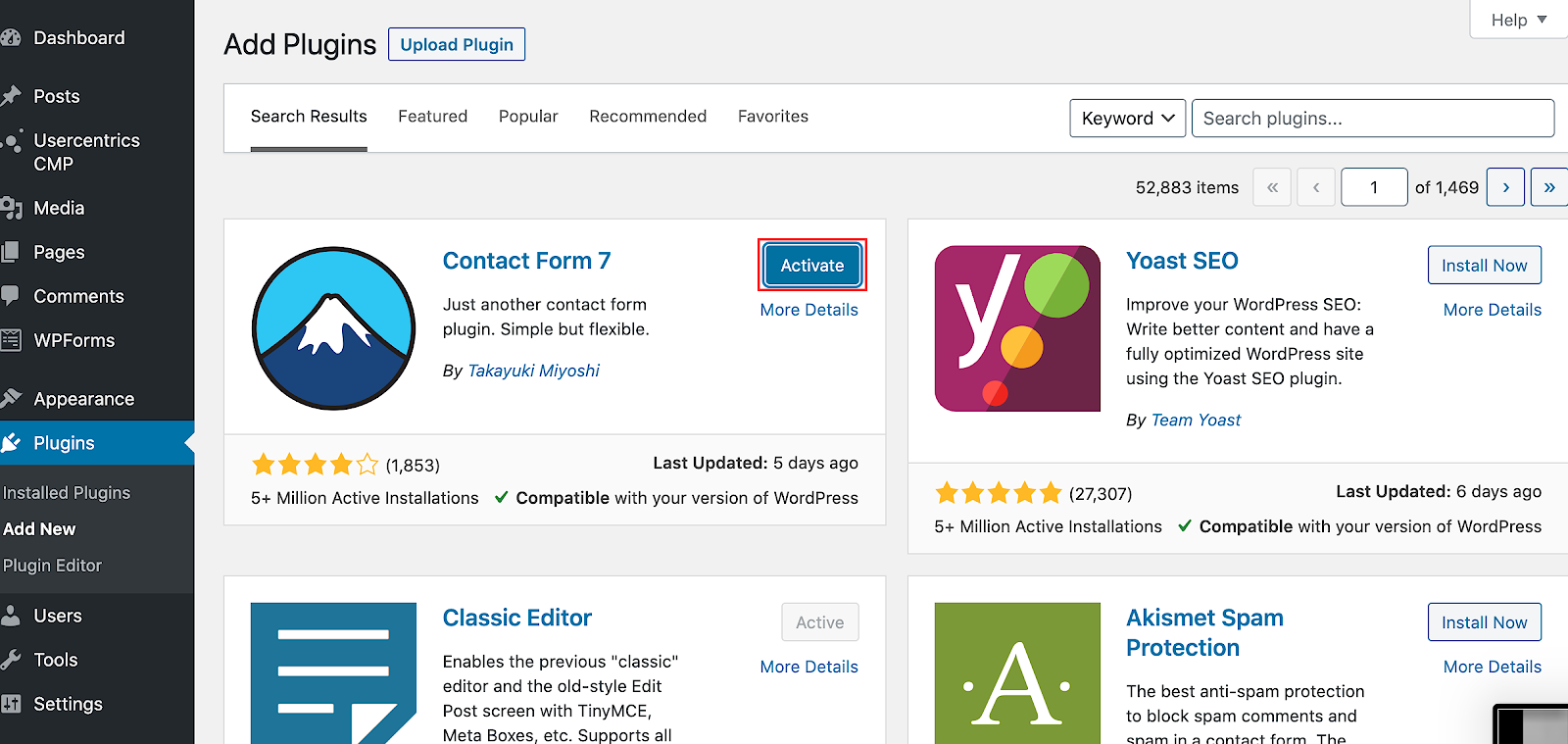1568x744 pixels.
Task: Activate the Contact Form 7 plugin
Action: click(x=812, y=265)
